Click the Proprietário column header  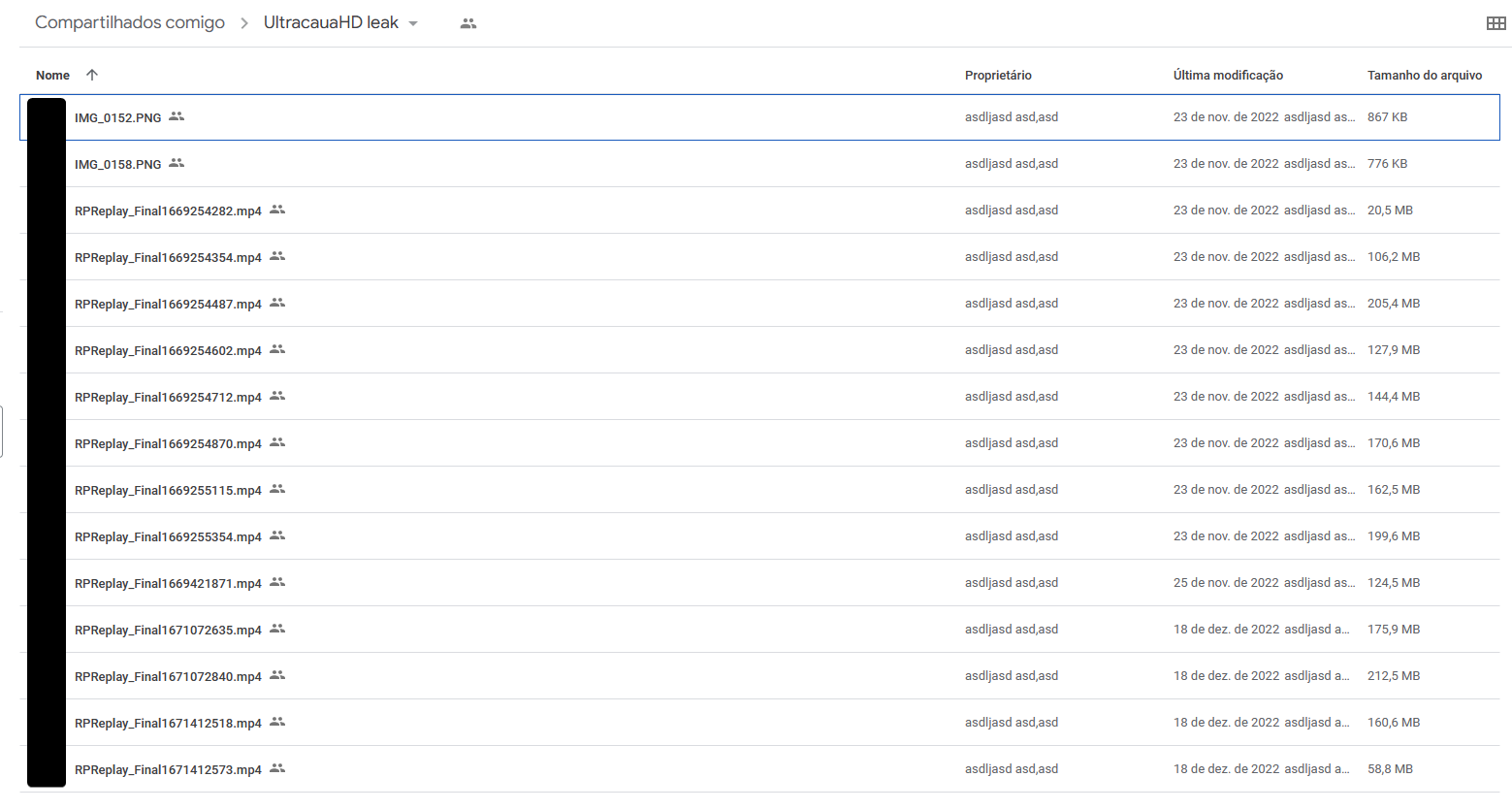pyautogui.click(x=998, y=75)
